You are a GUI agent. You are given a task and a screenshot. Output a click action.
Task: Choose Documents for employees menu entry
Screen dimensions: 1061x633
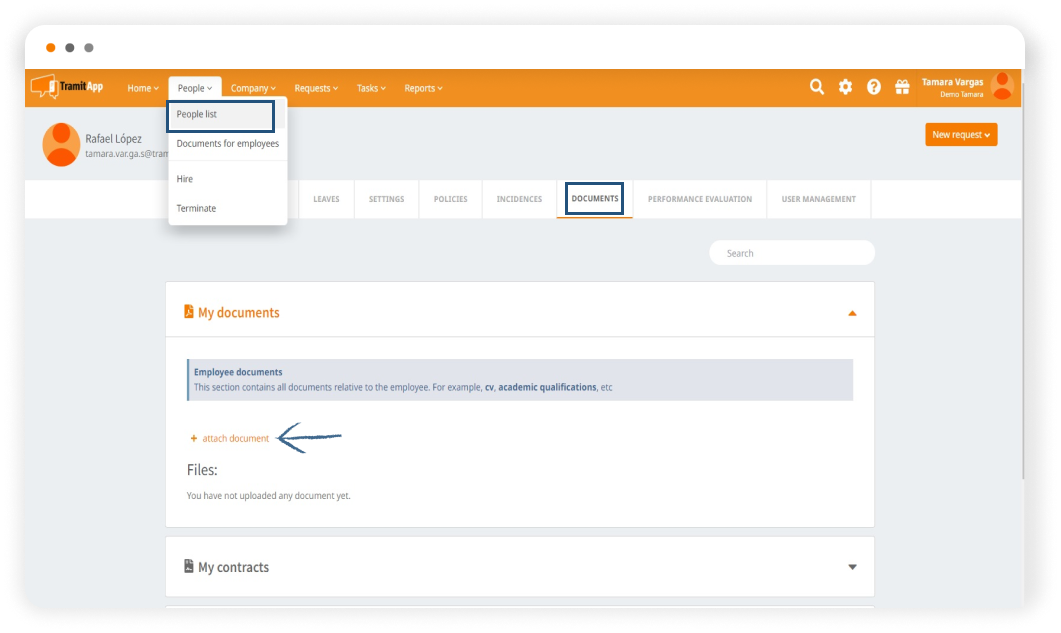pos(227,144)
